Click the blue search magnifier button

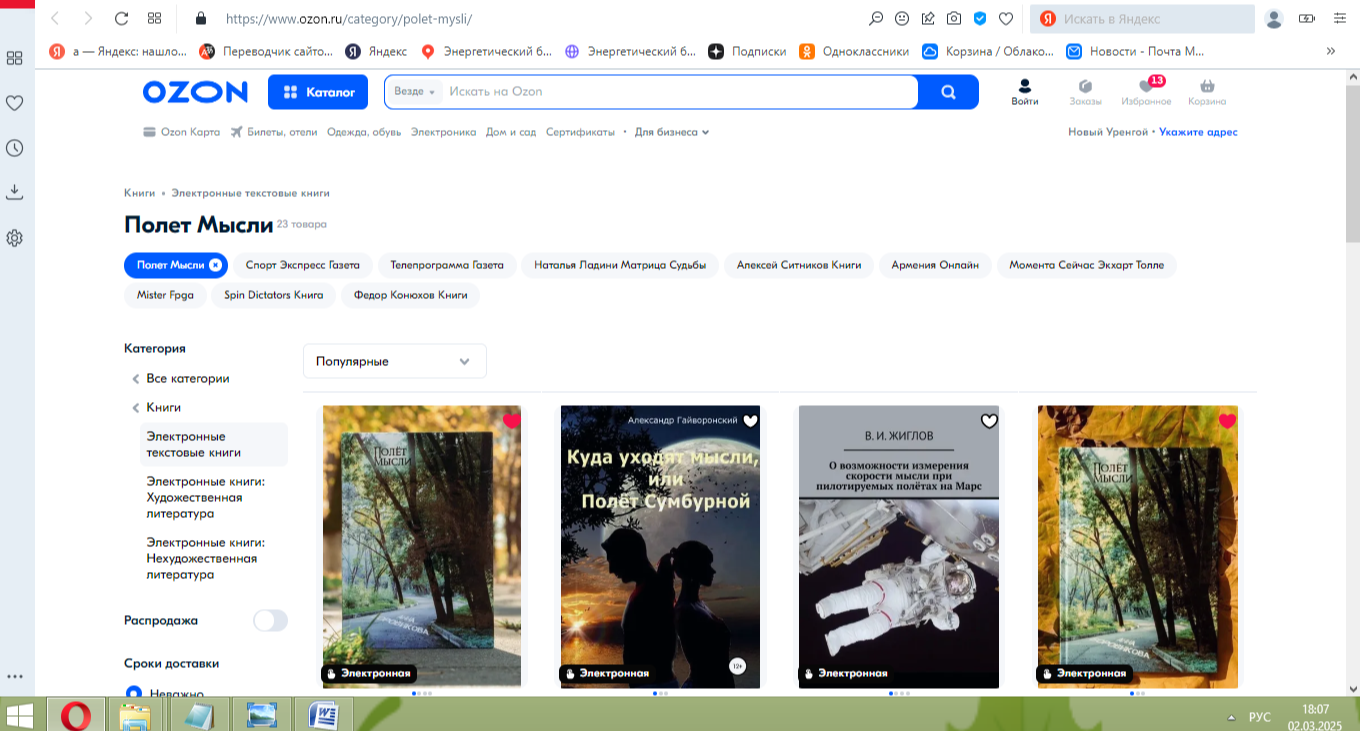pyautogui.click(x=948, y=92)
